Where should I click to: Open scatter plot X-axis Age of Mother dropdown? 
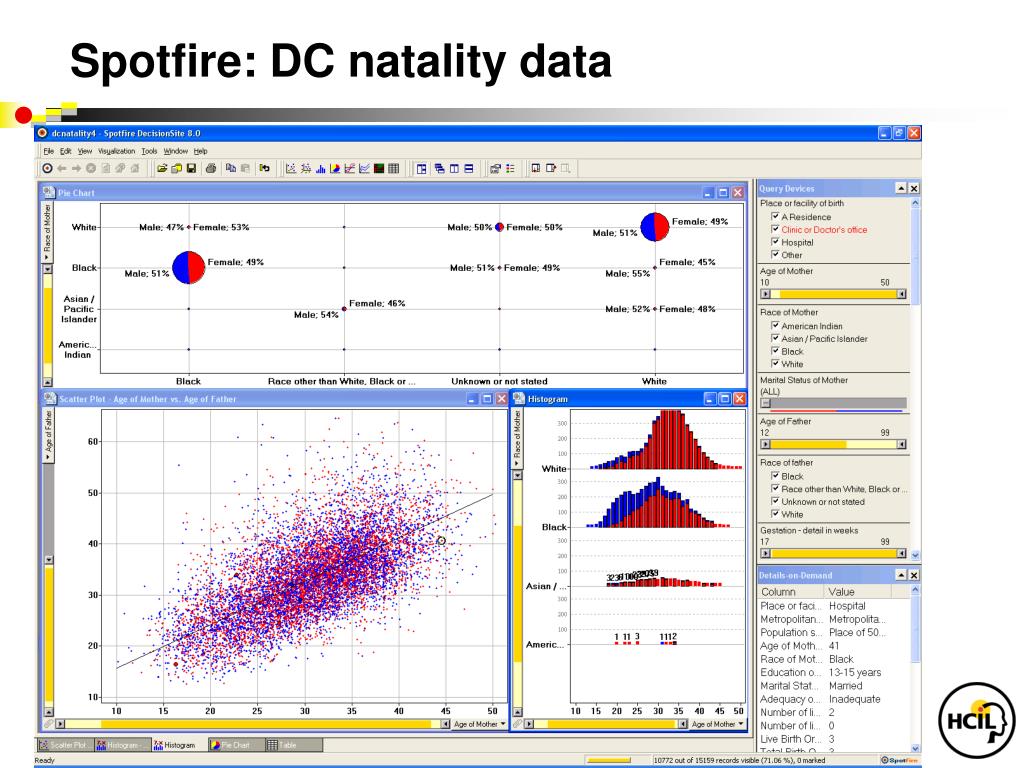coord(479,724)
